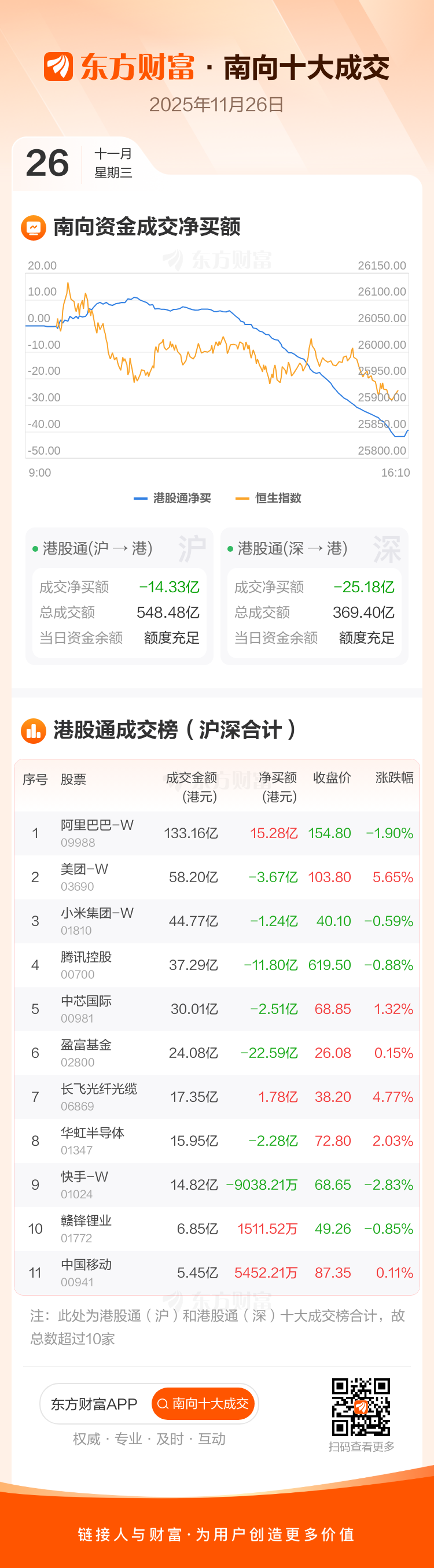Click the search icon in 南向十大成交 button
This screenshot has height=1568, width=434.
163,1404
